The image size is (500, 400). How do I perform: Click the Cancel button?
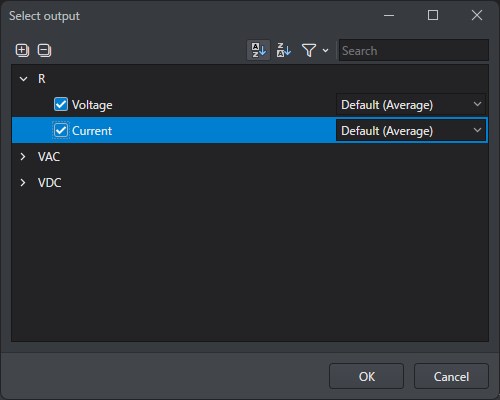(x=451, y=376)
